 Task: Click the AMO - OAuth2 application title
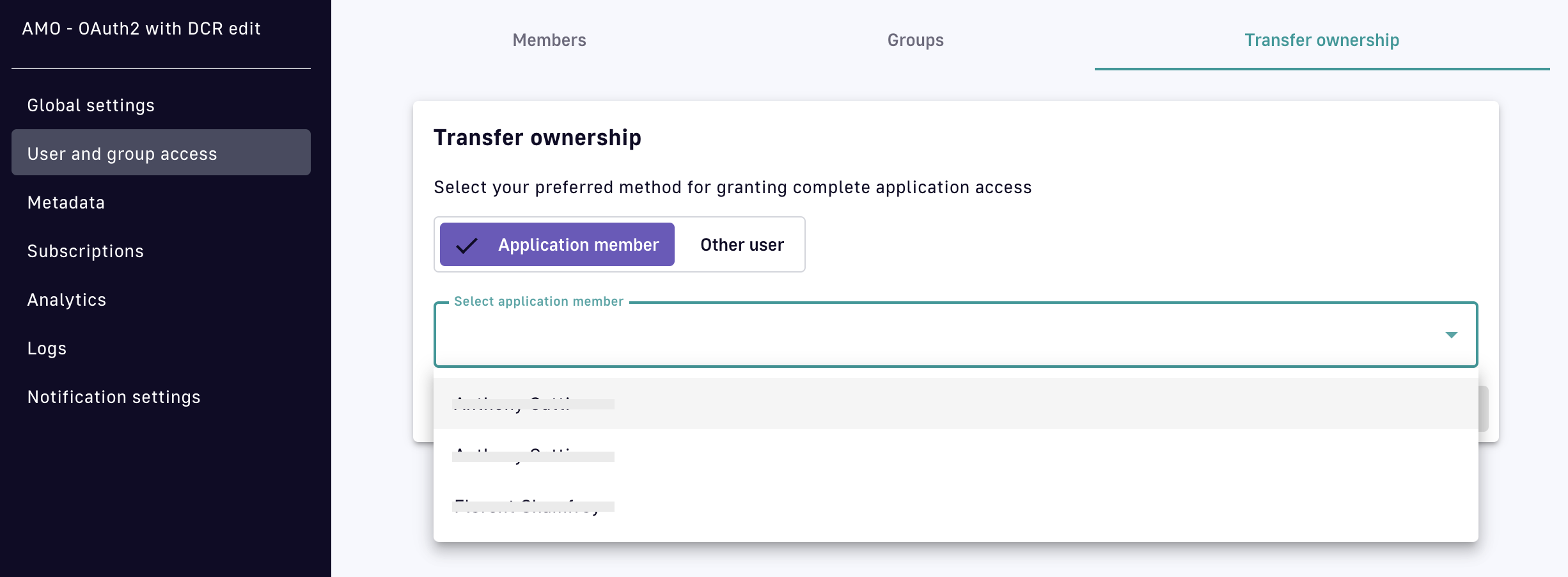(x=141, y=29)
